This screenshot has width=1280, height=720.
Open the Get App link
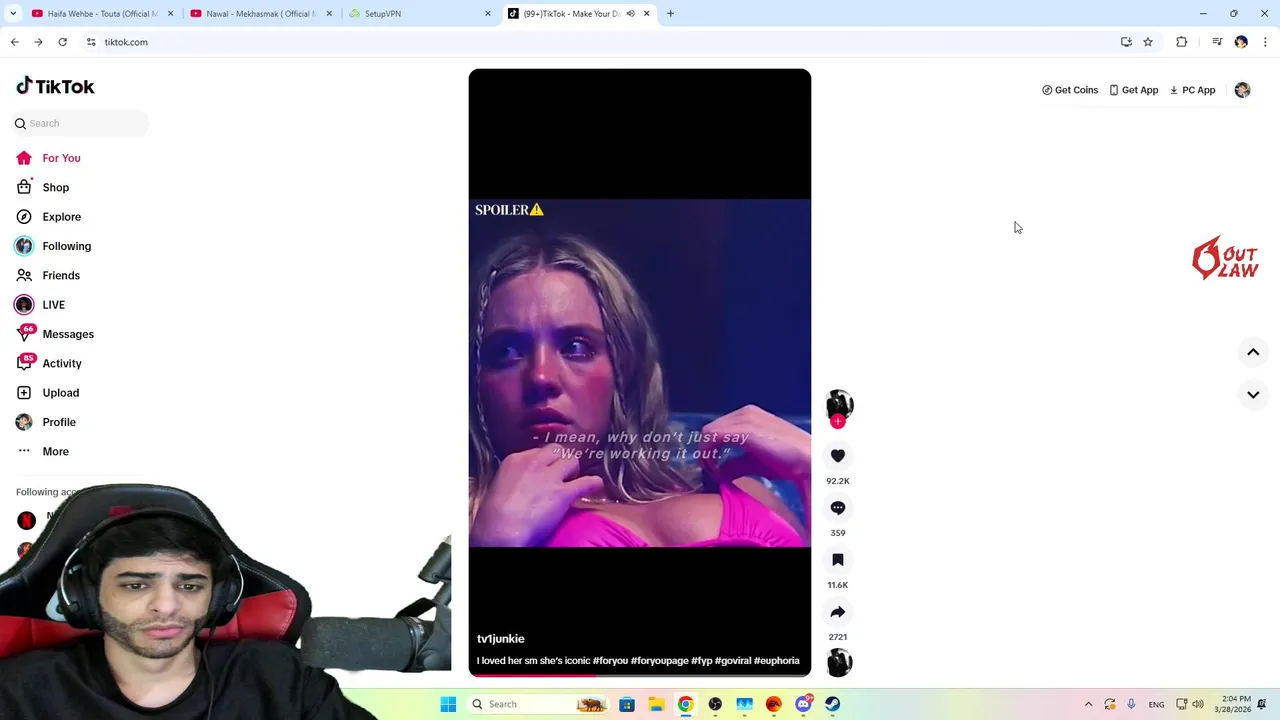tap(1133, 90)
